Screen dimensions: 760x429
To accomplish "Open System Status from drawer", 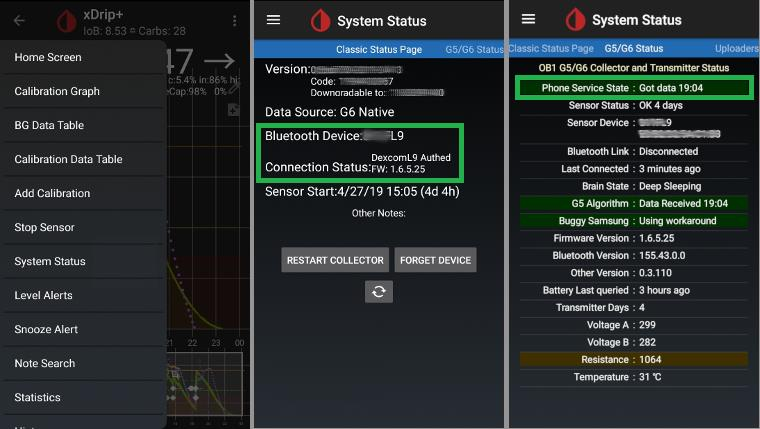I will (x=83, y=261).
